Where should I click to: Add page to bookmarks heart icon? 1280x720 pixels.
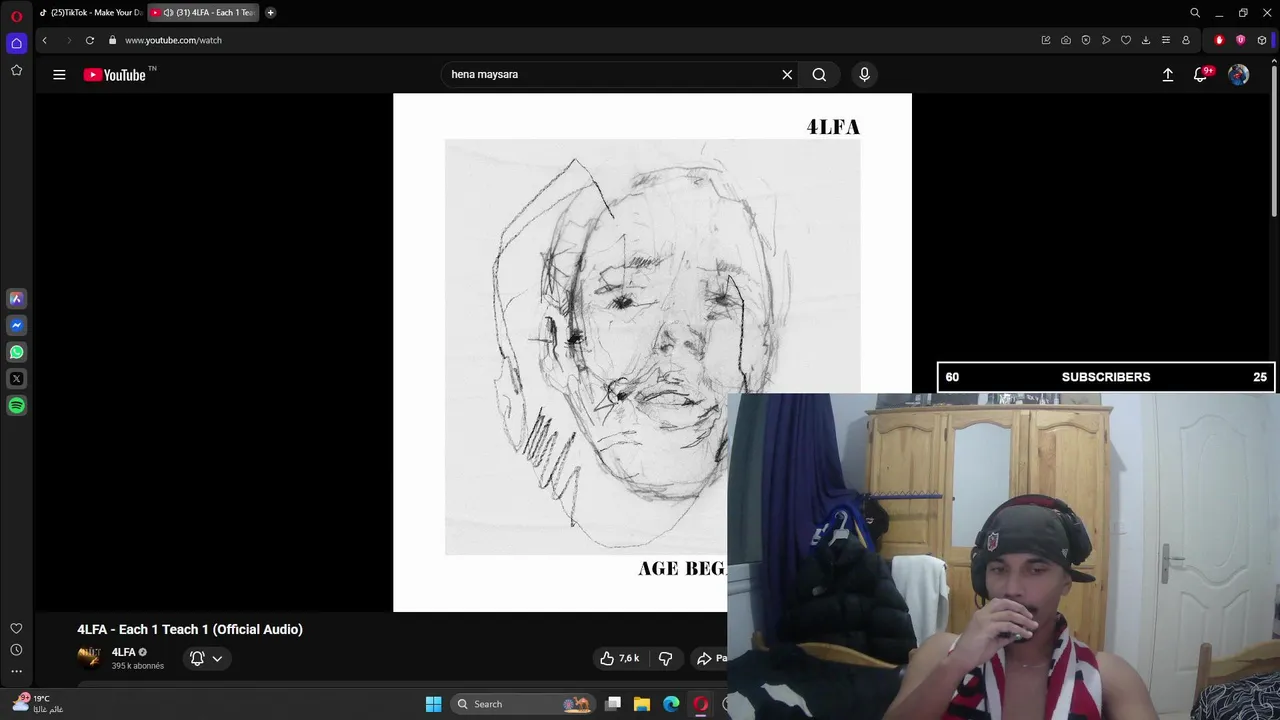[1126, 40]
